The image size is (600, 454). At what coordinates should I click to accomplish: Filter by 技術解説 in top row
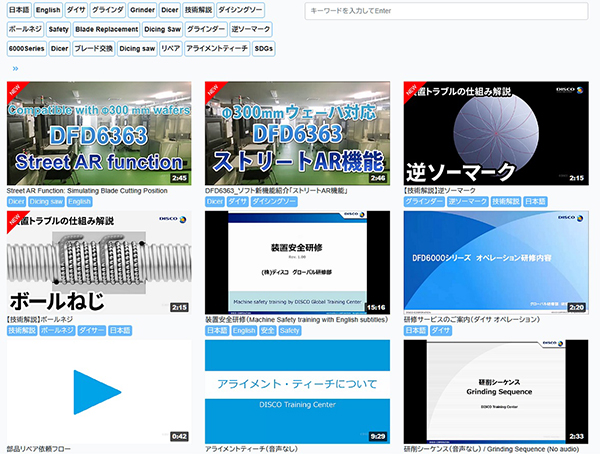click(x=198, y=10)
